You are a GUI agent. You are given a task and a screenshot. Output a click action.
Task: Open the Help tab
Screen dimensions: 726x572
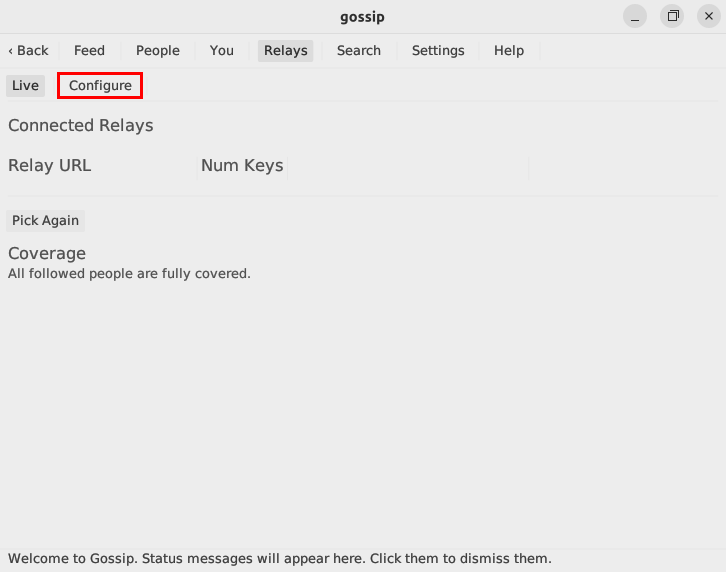[509, 50]
